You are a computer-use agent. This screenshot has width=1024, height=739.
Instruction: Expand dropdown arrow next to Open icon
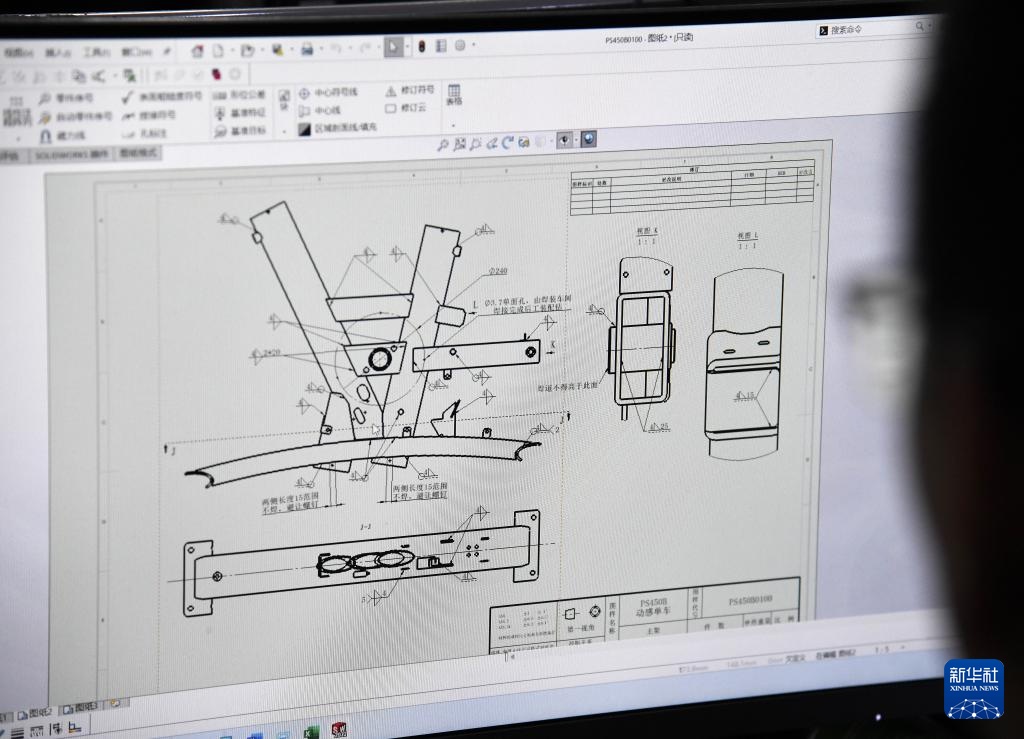coord(260,49)
